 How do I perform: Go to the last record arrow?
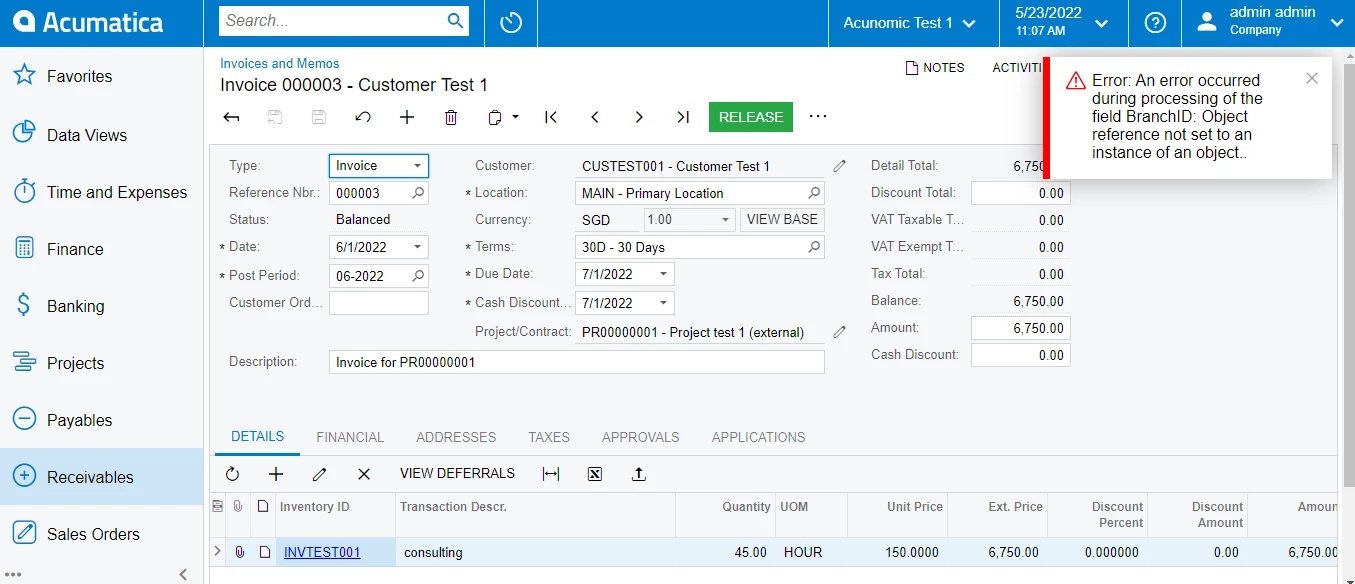683,117
